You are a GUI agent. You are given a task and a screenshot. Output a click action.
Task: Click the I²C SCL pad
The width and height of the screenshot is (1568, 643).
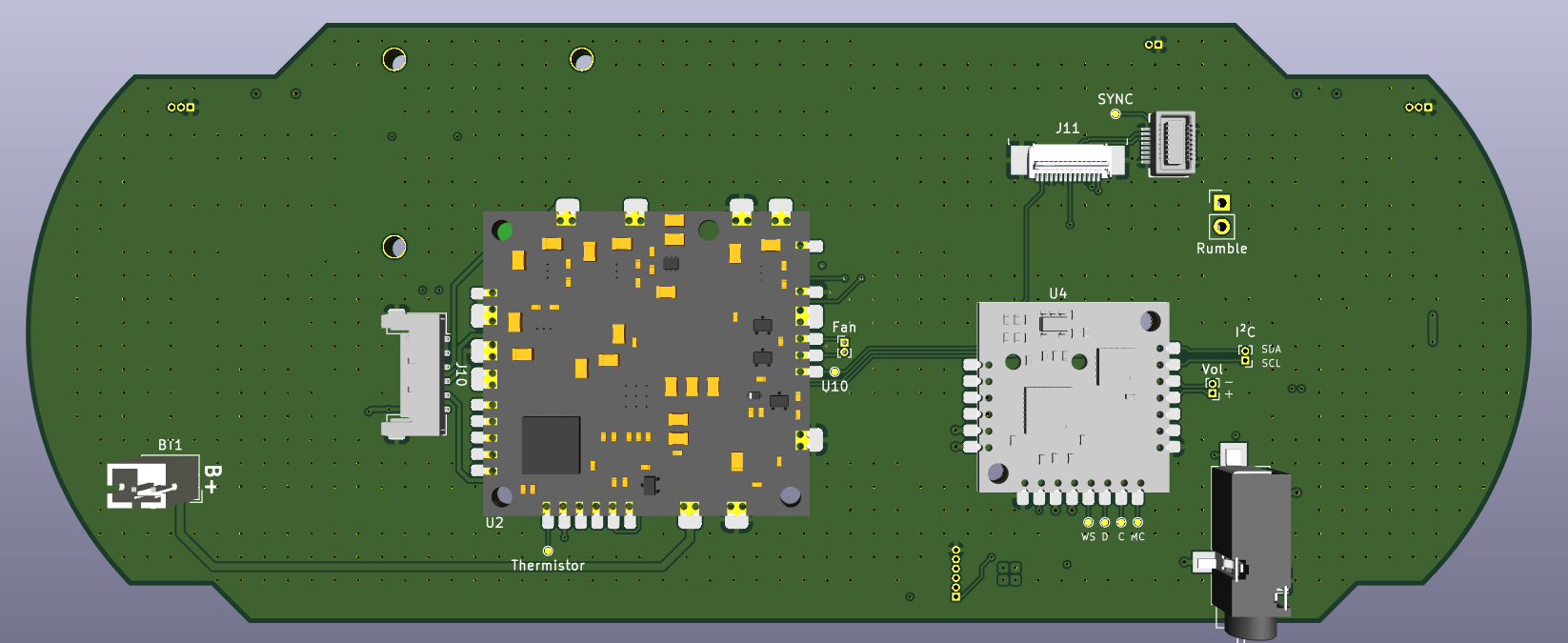pyautogui.click(x=1245, y=361)
